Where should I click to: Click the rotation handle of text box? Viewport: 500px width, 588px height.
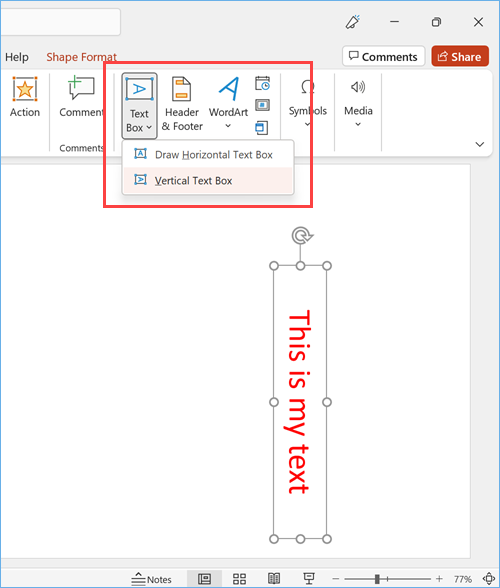pyautogui.click(x=301, y=236)
